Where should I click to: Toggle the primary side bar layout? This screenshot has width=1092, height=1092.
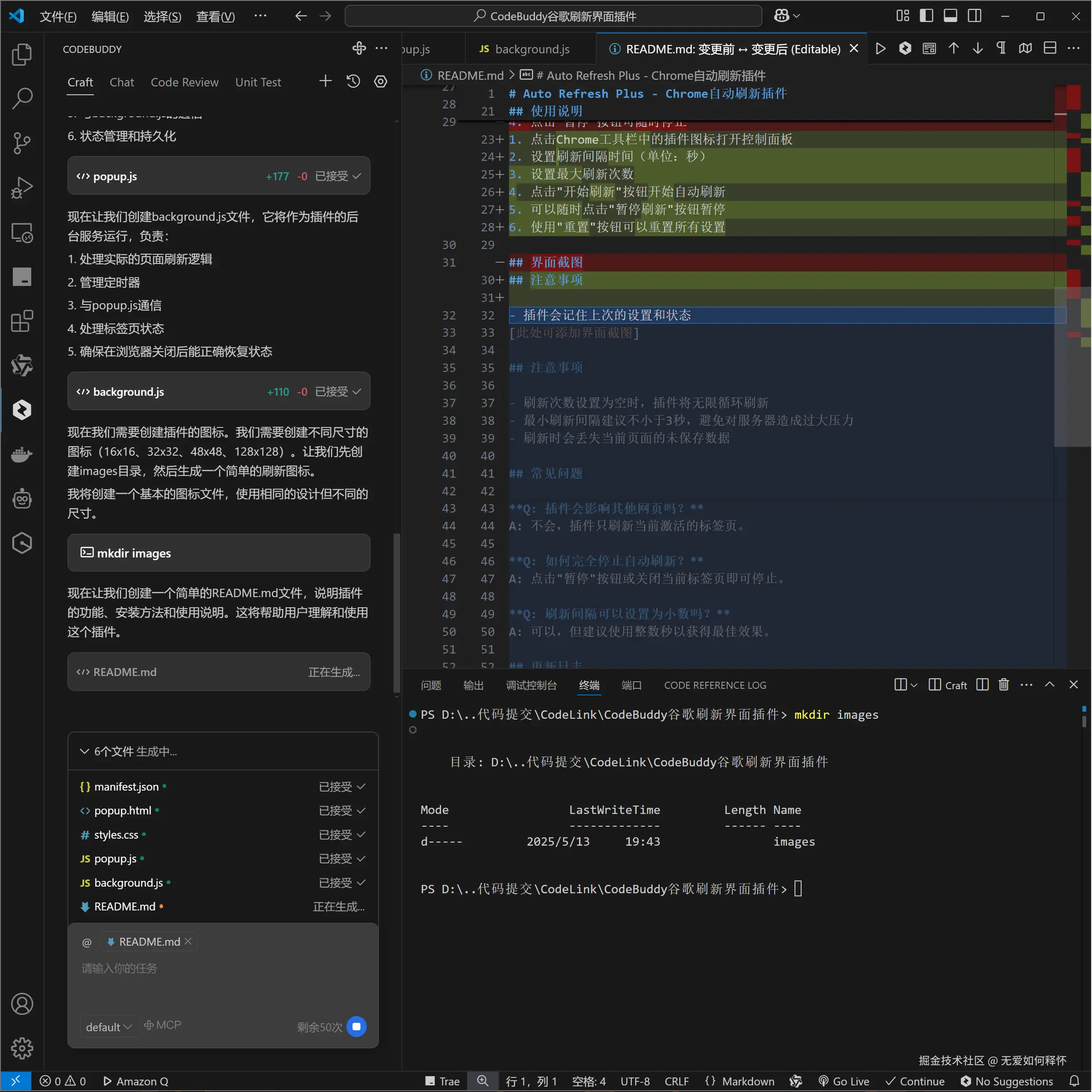coord(926,16)
